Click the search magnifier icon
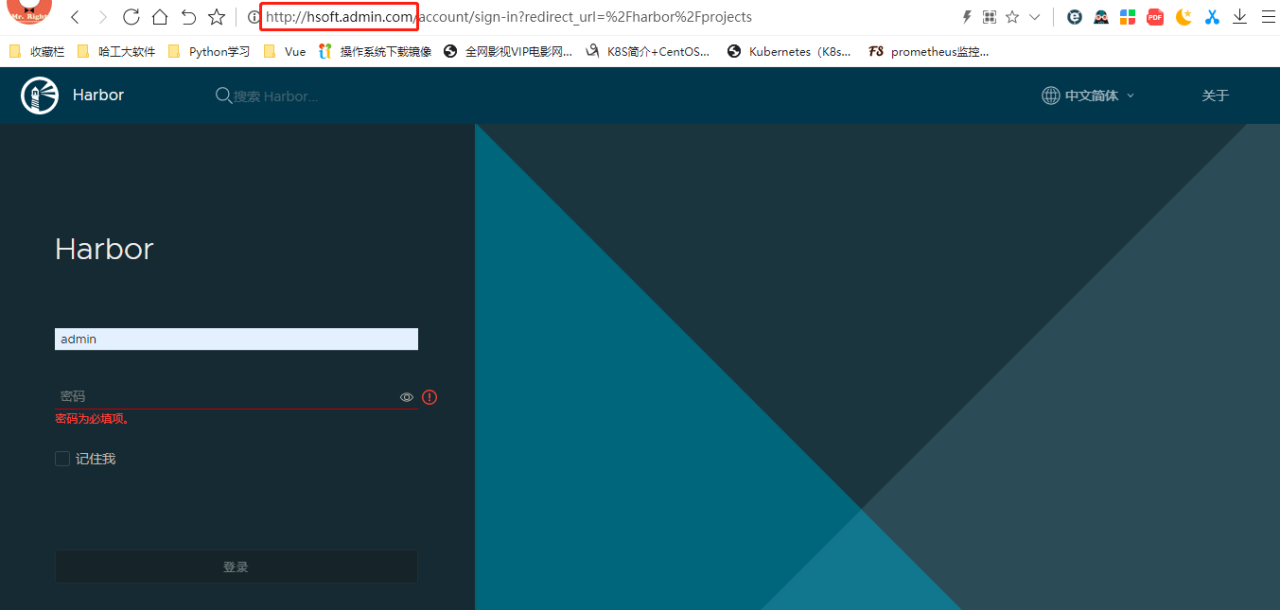 [224, 96]
